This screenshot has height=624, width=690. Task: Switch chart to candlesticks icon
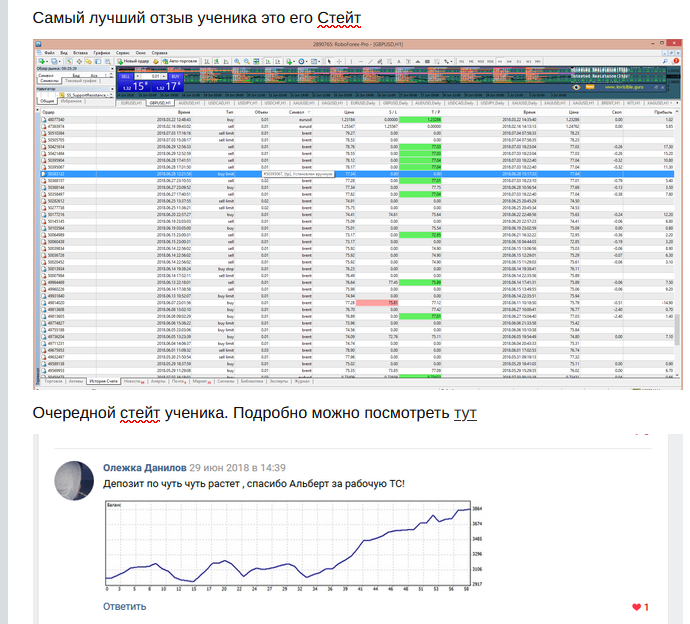click(x=217, y=62)
